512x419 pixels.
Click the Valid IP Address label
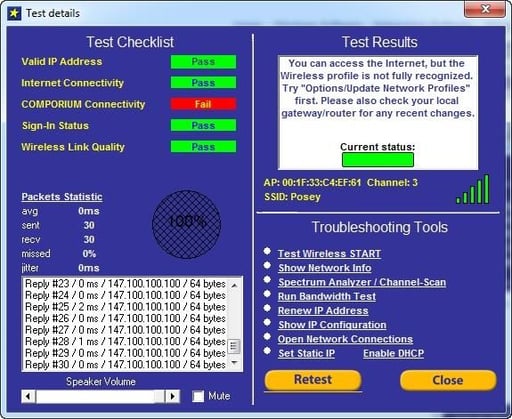pyautogui.click(x=62, y=62)
